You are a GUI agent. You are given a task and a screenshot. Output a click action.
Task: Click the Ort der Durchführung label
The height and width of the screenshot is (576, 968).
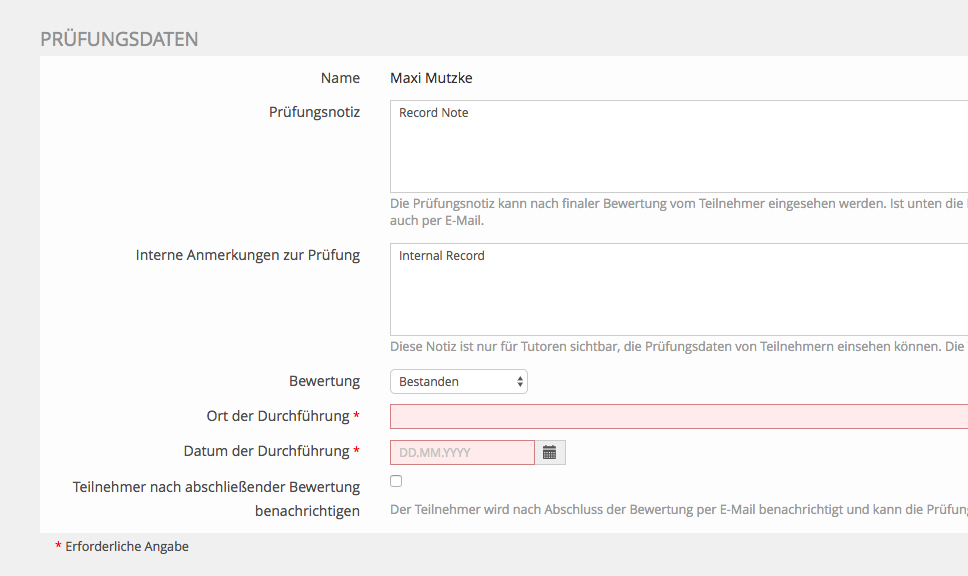click(x=275, y=415)
